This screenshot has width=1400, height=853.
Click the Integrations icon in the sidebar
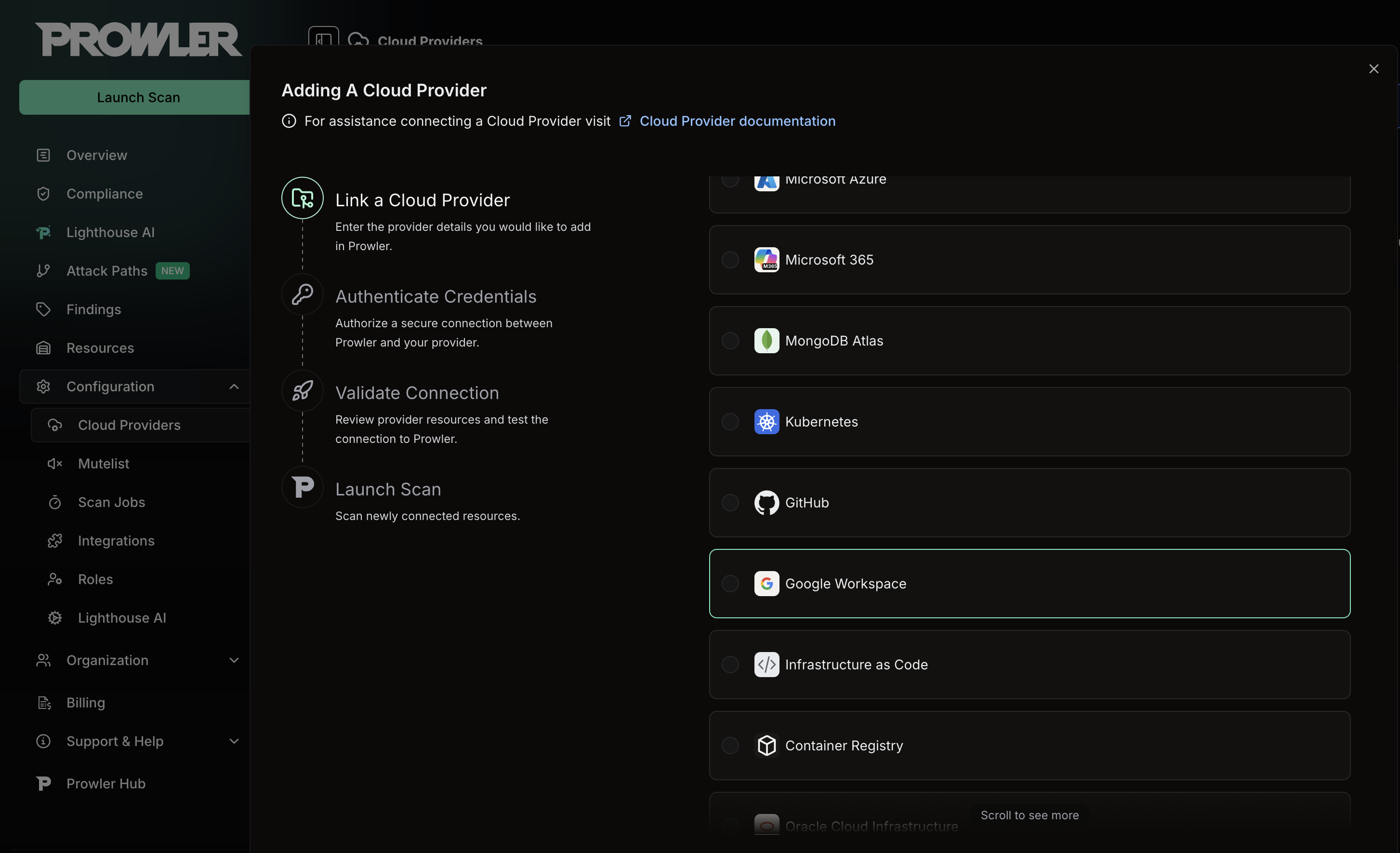click(x=54, y=540)
